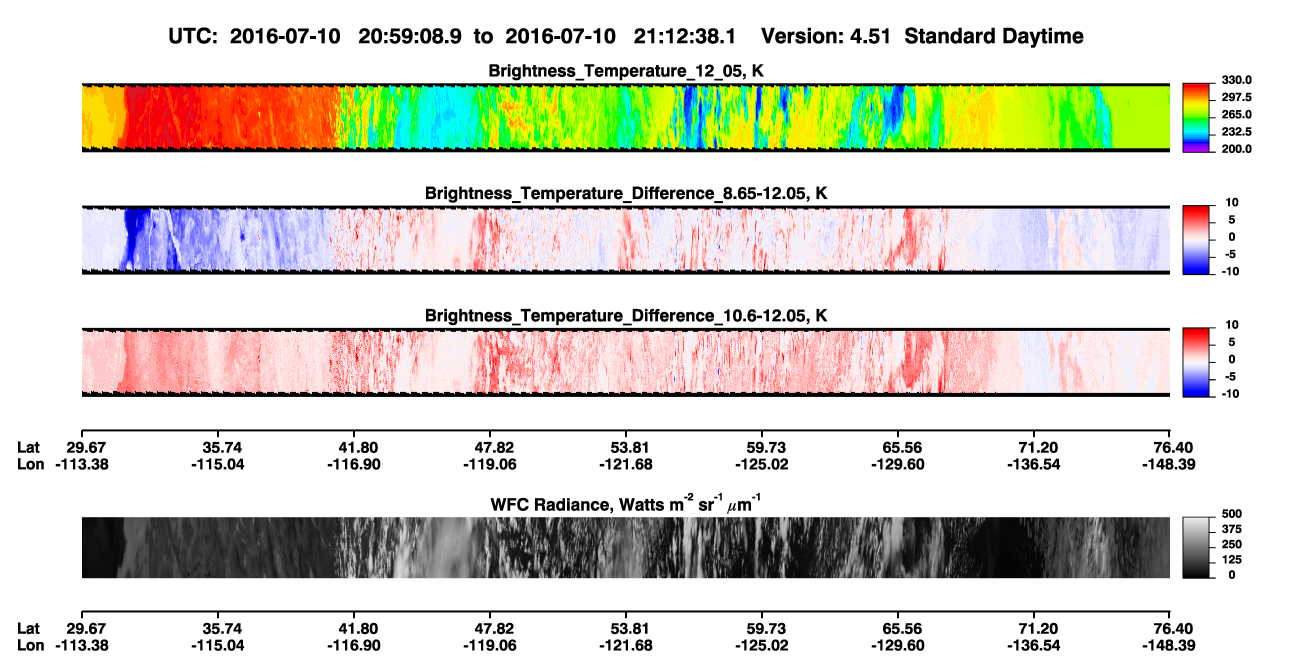Viewport: 1300px width, 667px height.
Task: Click the "UTC:" label in the title
Action: pos(196,36)
